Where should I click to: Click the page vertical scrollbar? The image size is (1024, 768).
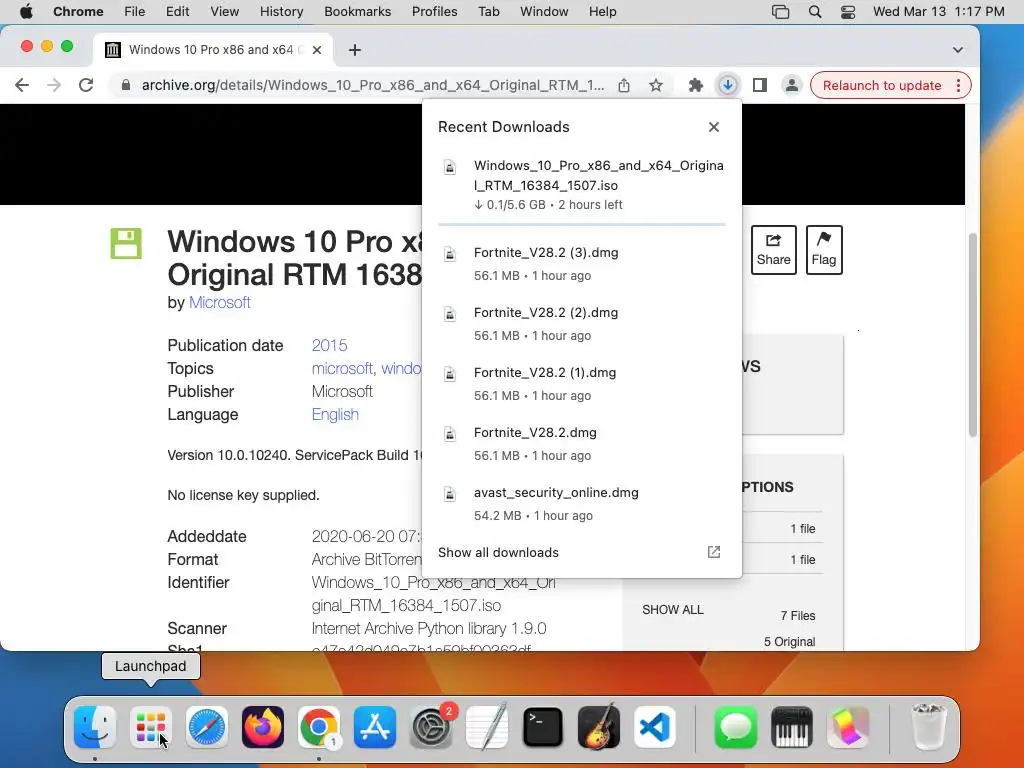(x=972, y=334)
